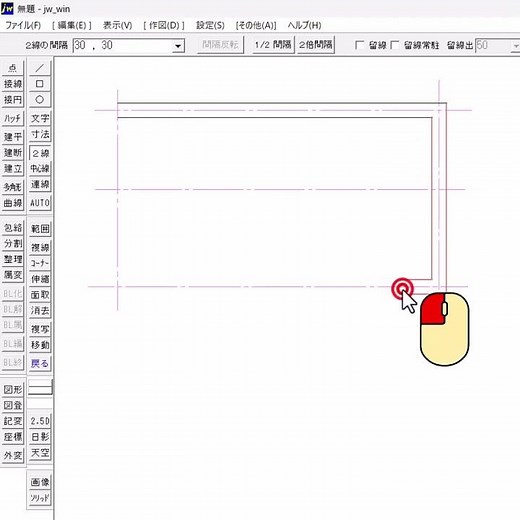Select the 接円 tangent circle tool
520x520 pixels.
(13, 99)
